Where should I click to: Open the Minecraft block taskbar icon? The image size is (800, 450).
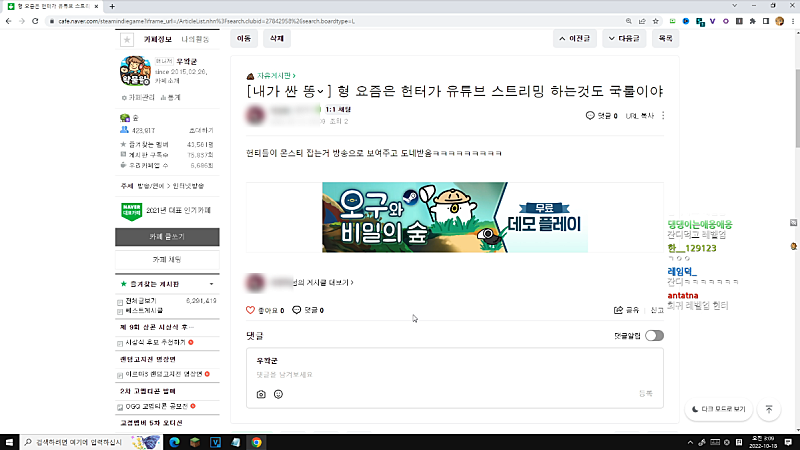pos(195,442)
